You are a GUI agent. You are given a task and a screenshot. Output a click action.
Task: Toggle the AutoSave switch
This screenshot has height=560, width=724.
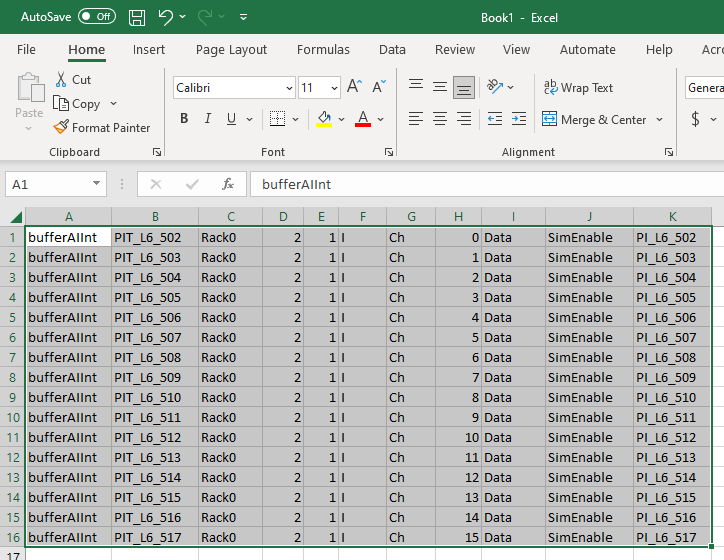coord(96,17)
